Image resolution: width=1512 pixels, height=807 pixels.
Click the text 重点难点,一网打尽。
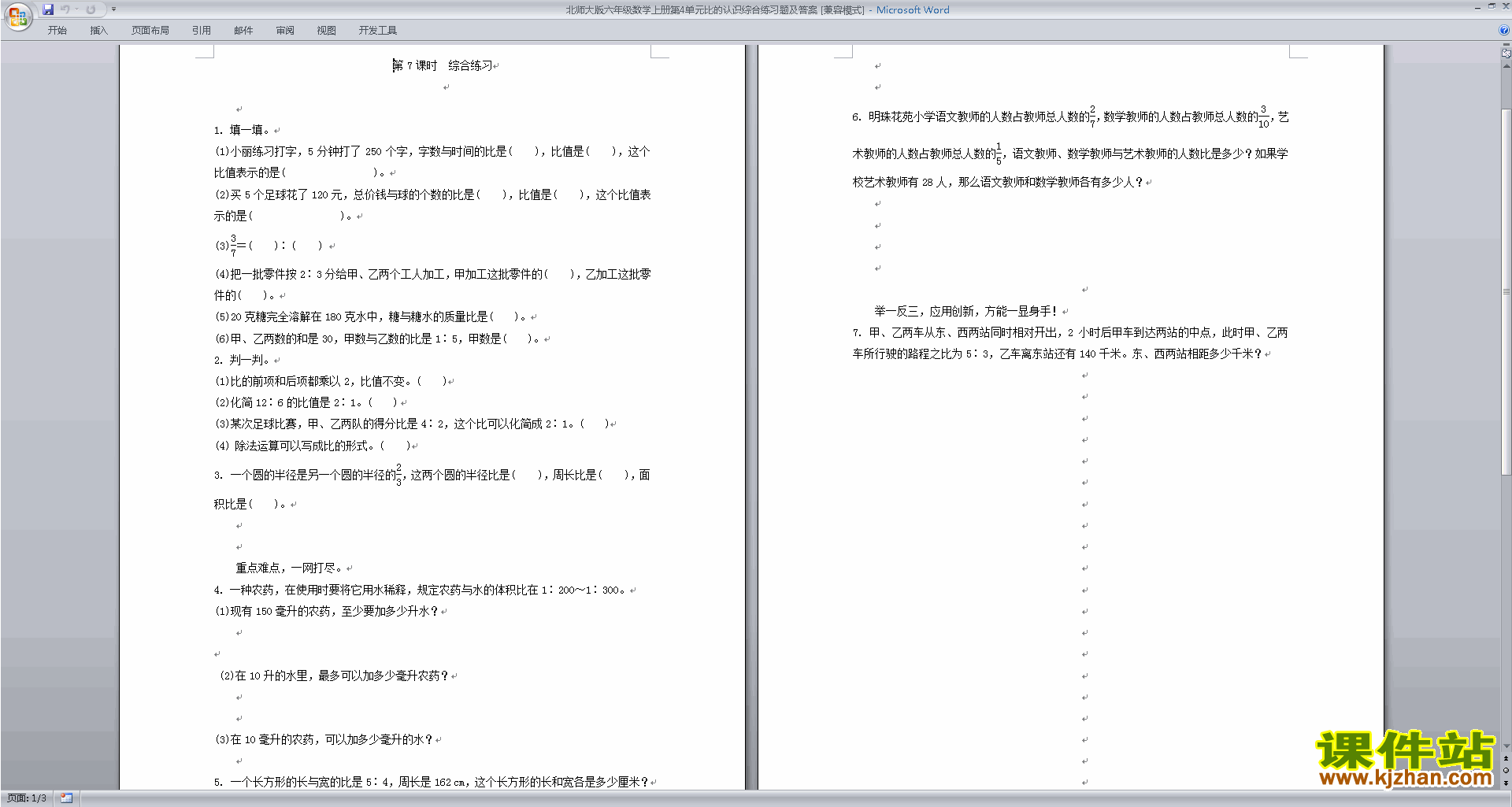tap(290, 568)
